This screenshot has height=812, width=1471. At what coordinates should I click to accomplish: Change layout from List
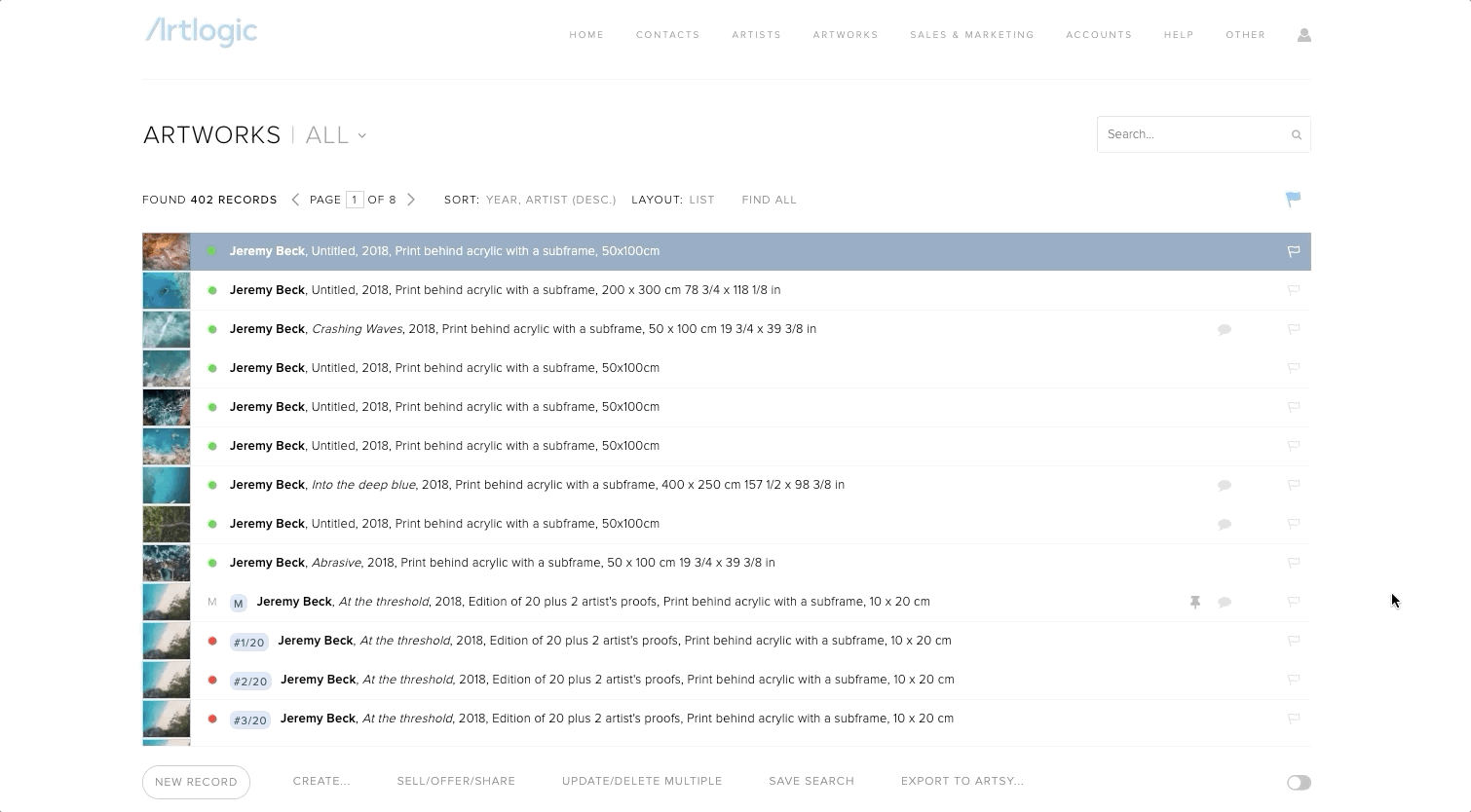(701, 200)
